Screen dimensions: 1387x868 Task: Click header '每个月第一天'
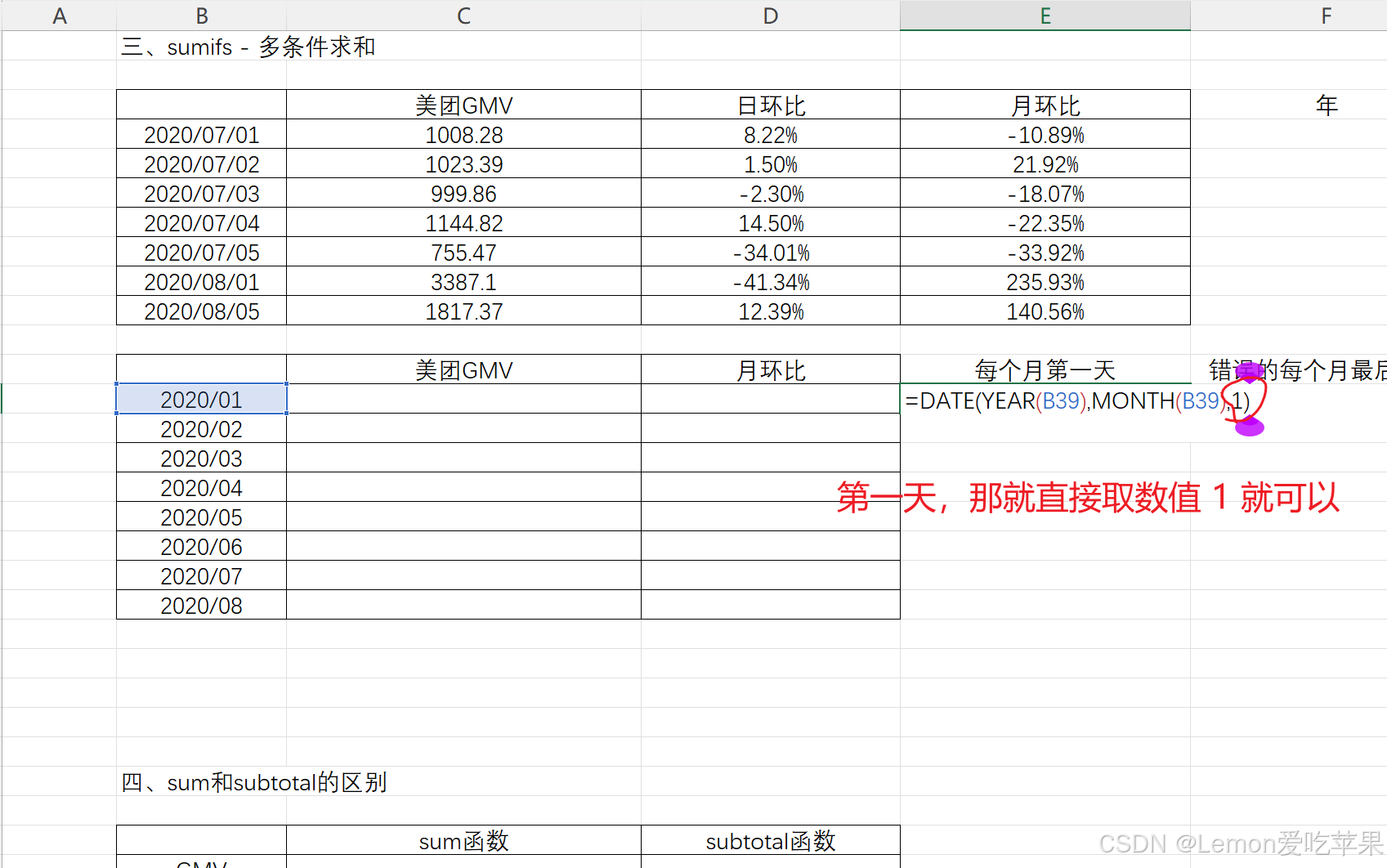coord(1045,369)
